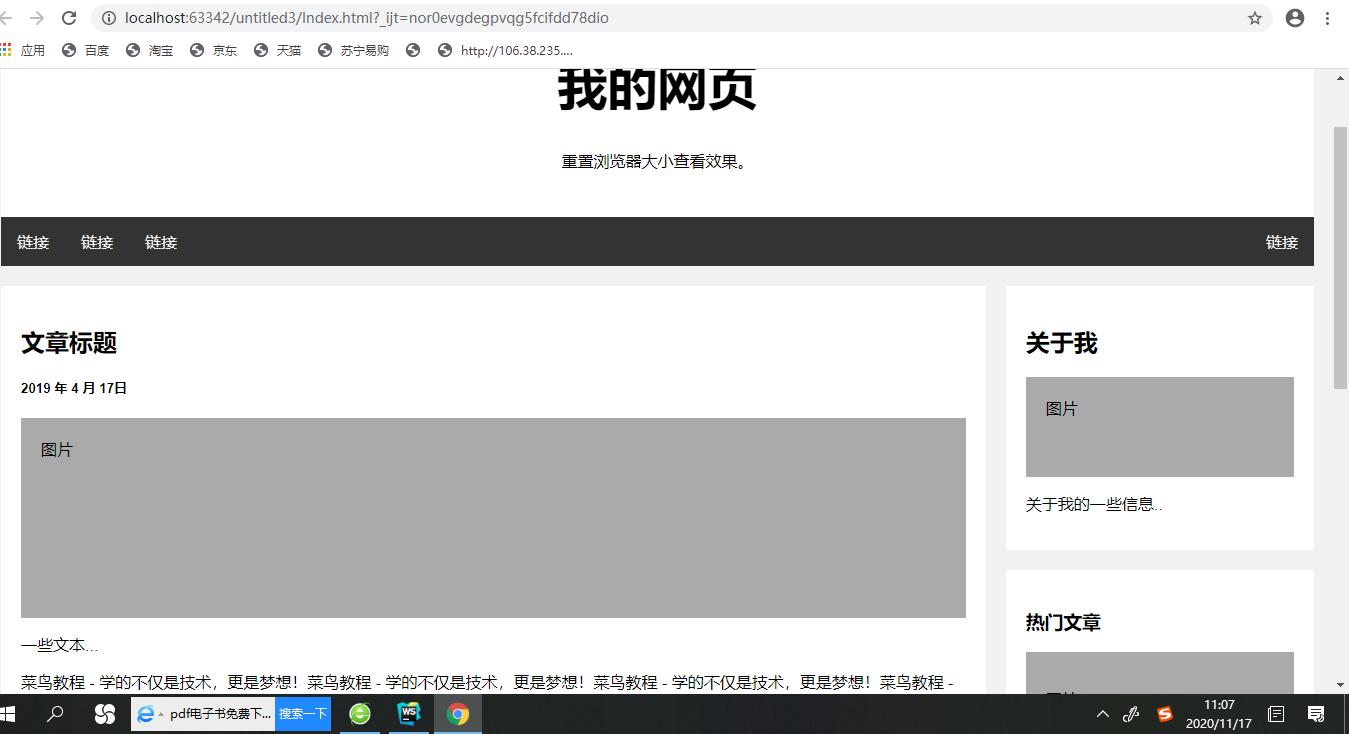Click the 搜索一下 search button on the taskbar
Screen dimensions: 1349x734
pyautogui.click(x=303, y=714)
